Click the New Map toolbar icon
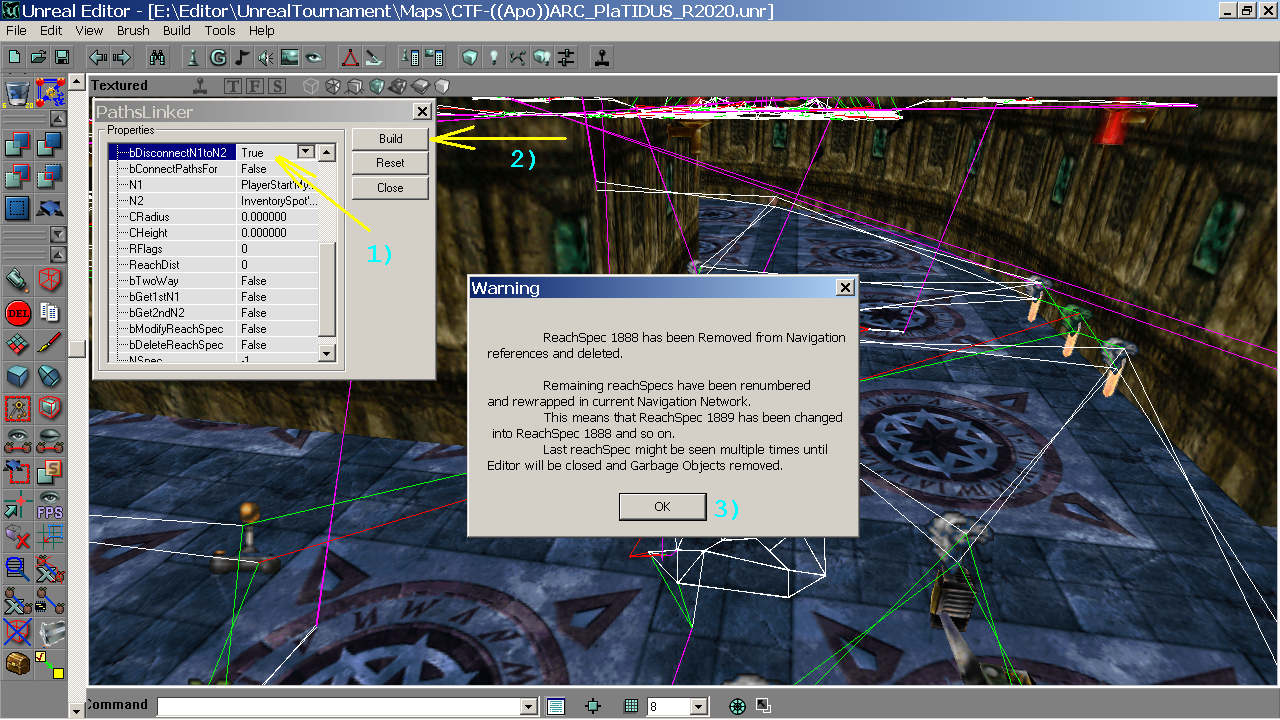The width and height of the screenshot is (1280, 720). (15, 57)
